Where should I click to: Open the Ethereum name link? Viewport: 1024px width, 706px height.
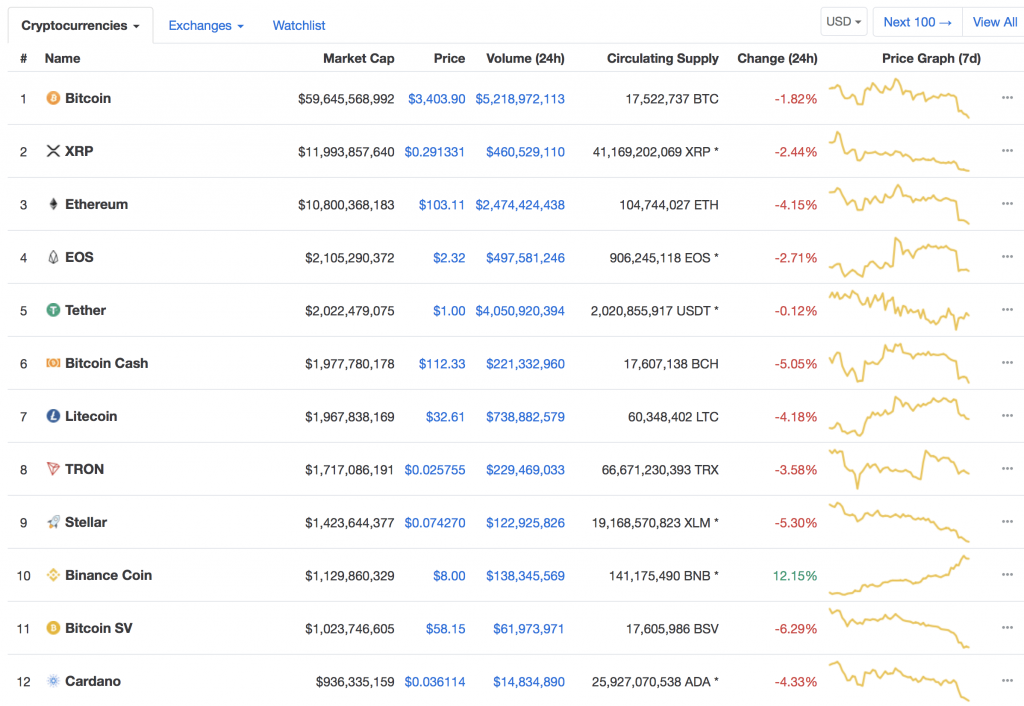(x=96, y=204)
